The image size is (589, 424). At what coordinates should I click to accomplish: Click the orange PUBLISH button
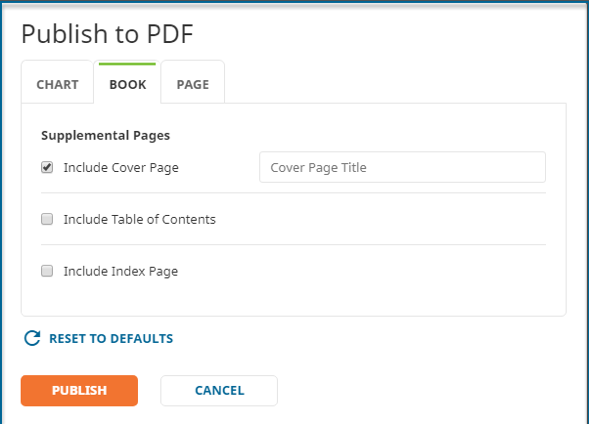(79, 391)
